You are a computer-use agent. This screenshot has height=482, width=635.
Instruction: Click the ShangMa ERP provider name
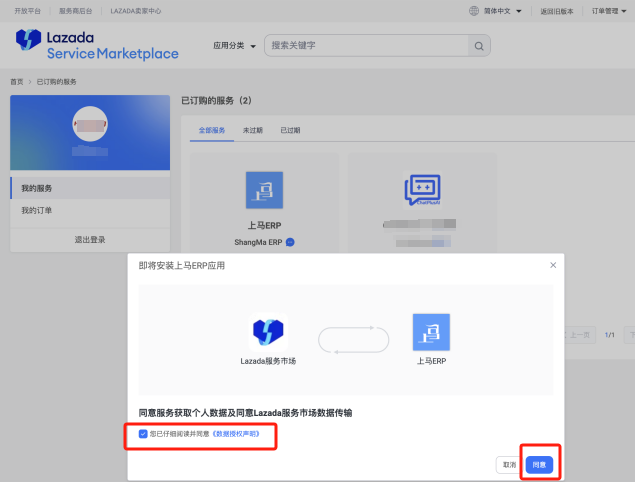tap(258, 242)
